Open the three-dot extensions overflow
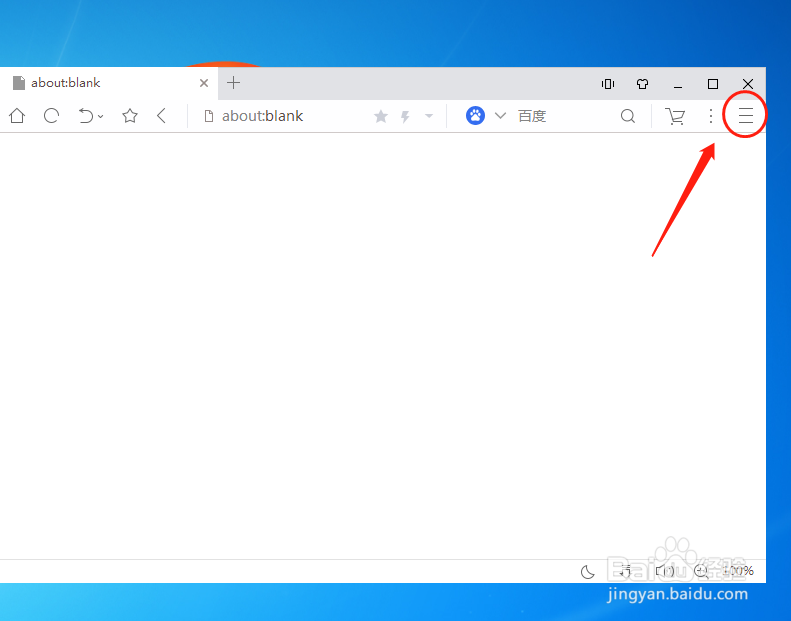This screenshot has height=621, width=791. (711, 116)
